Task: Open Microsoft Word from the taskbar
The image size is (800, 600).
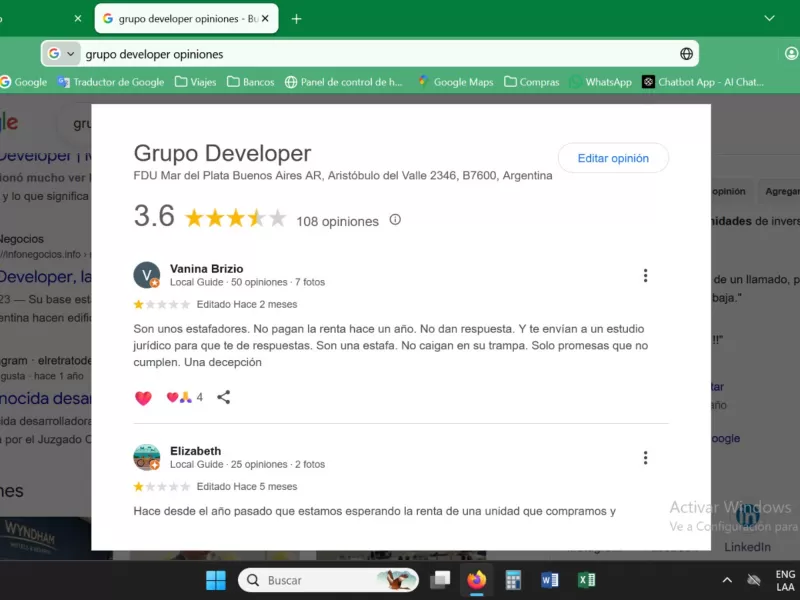Action: pos(549,580)
